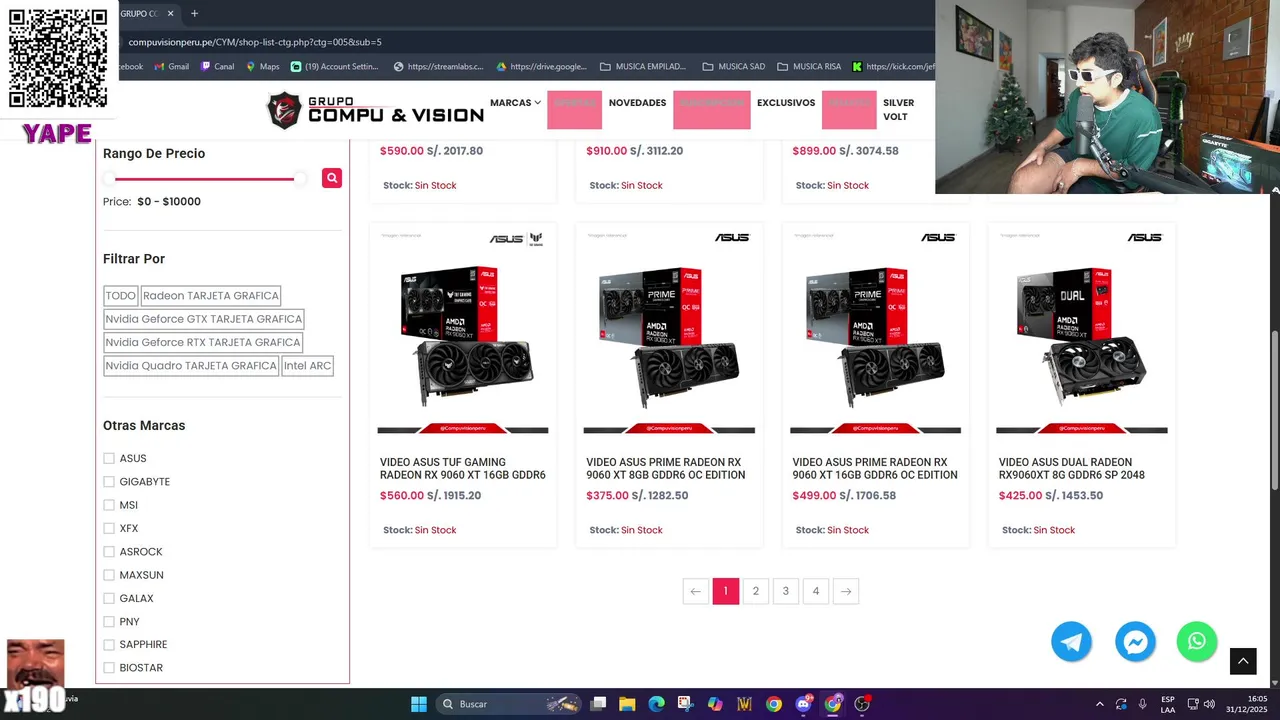Open MUSICA RISA bookmark folder
The width and height of the screenshot is (1280, 720).
point(809,67)
